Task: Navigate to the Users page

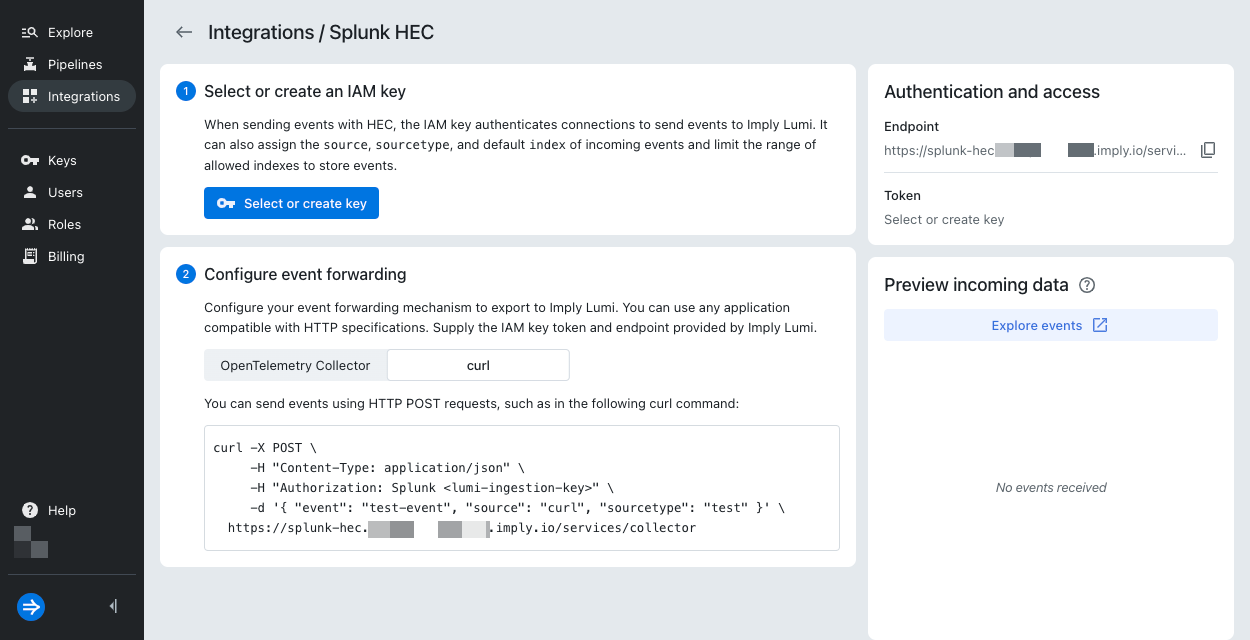Action: coord(72,193)
